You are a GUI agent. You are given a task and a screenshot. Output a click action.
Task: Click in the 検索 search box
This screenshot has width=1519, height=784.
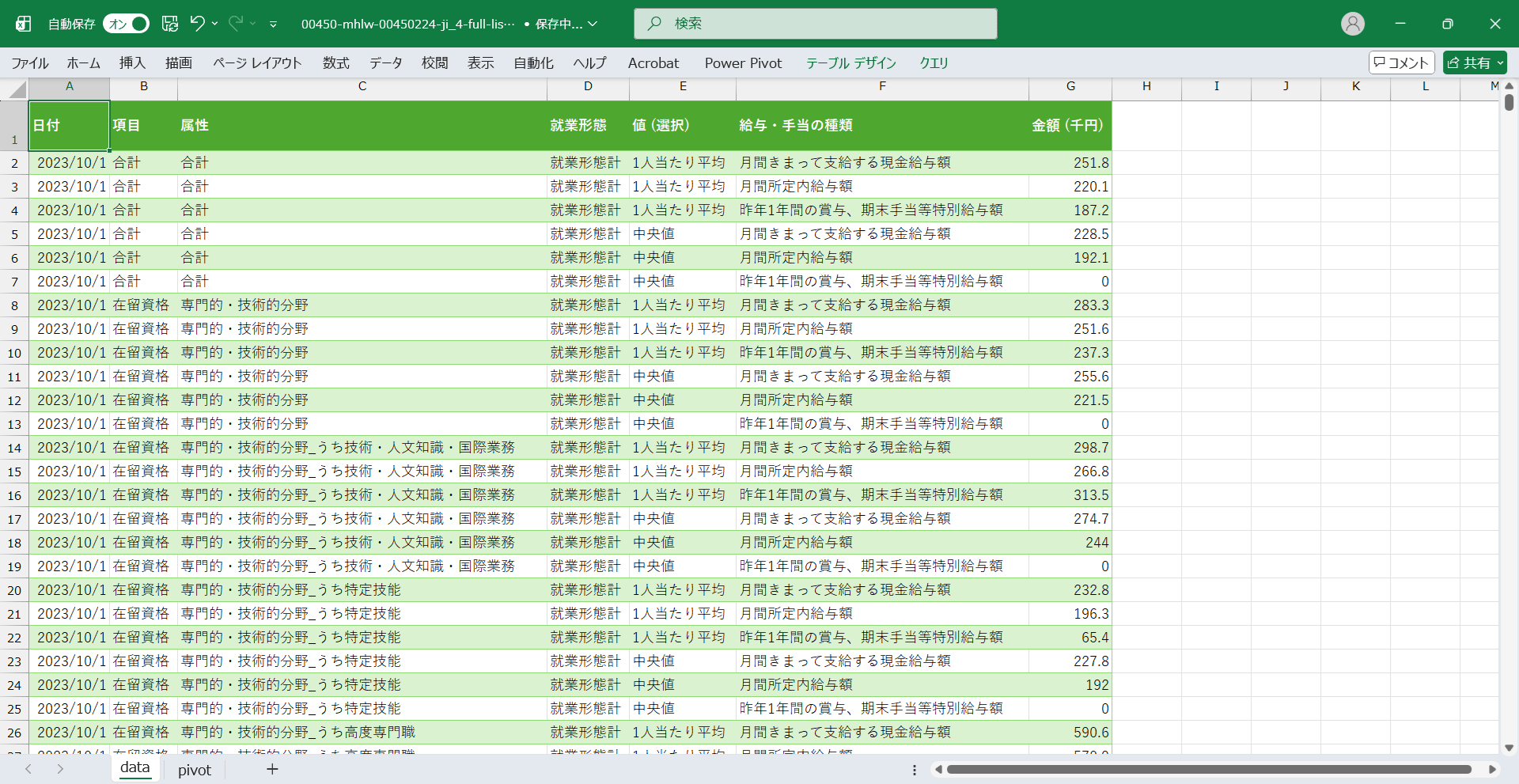(815, 24)
